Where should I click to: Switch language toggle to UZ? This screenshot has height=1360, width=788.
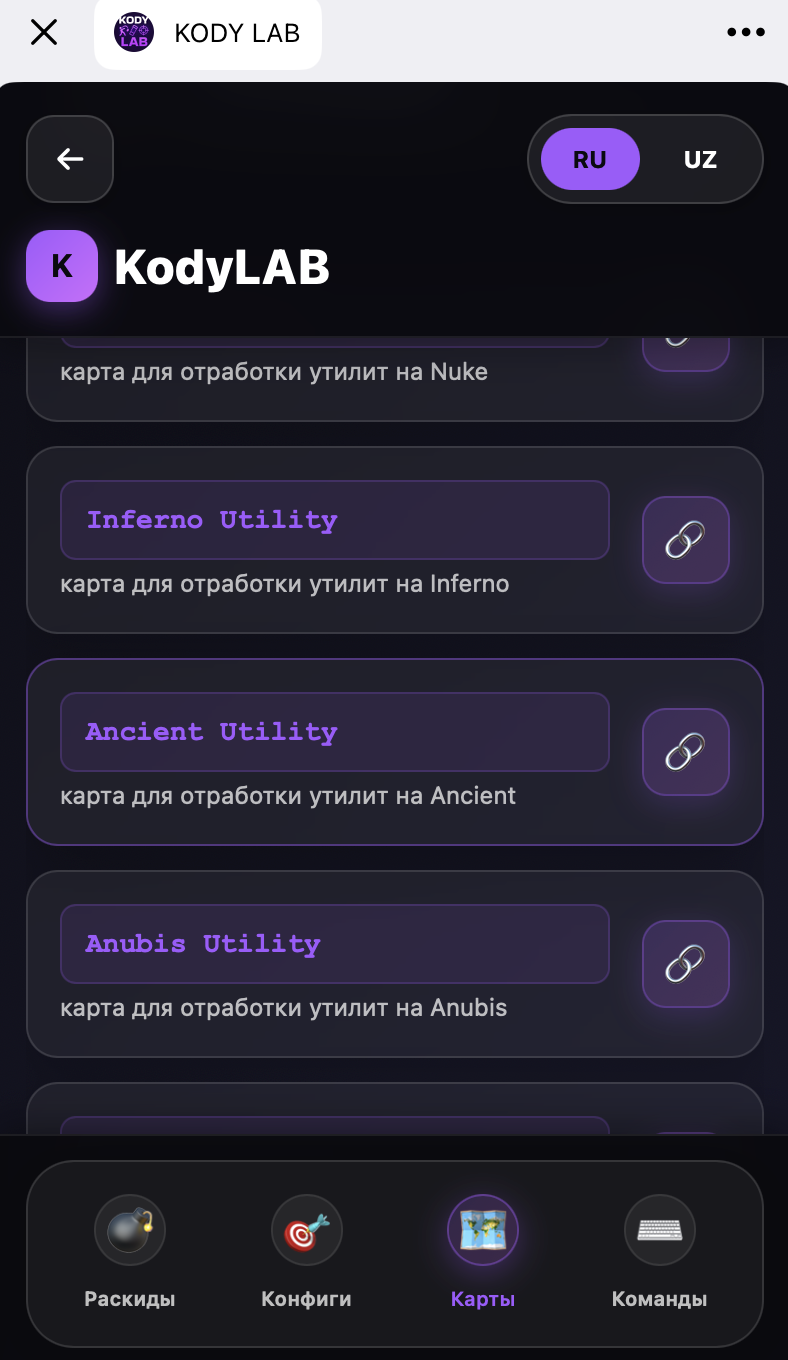point(701,158)
